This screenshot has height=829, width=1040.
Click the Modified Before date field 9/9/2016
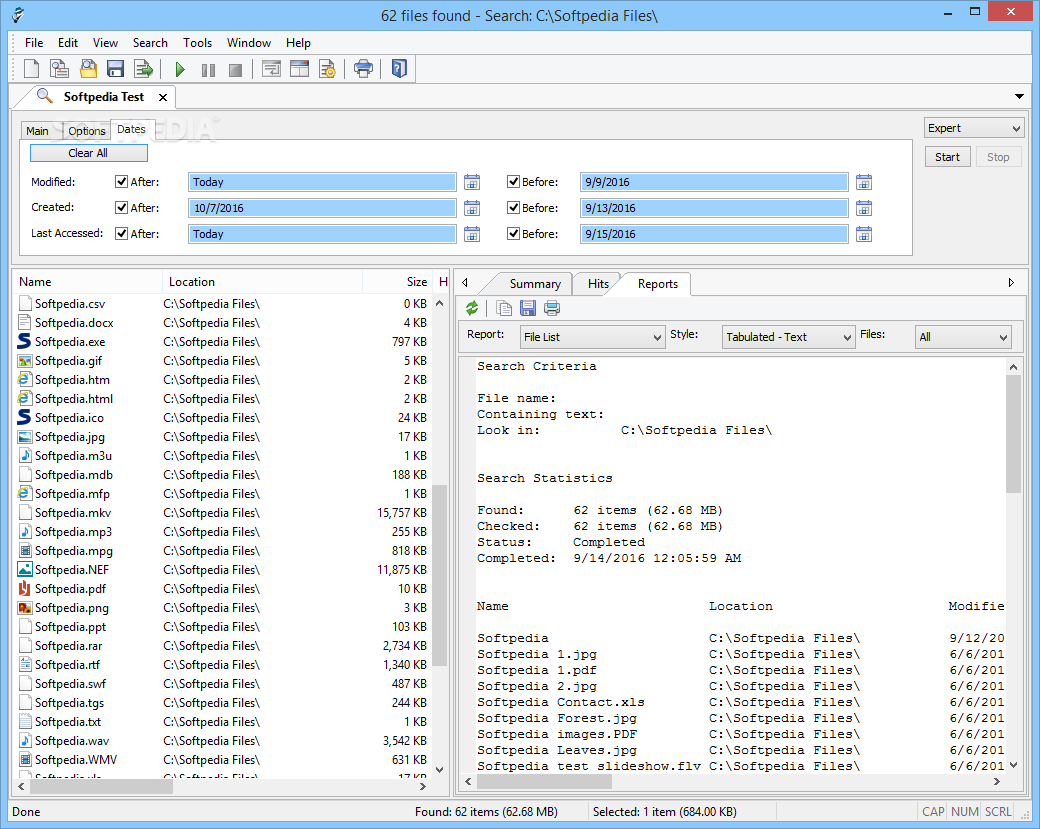click(x=714, y=182)
